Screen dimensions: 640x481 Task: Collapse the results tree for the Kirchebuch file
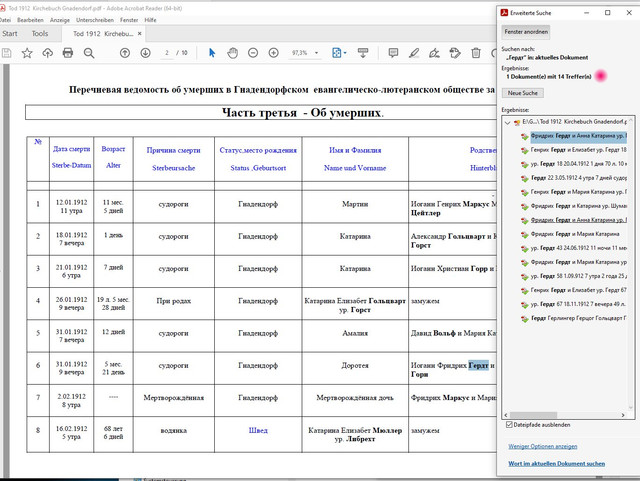[x=507, y=122]
